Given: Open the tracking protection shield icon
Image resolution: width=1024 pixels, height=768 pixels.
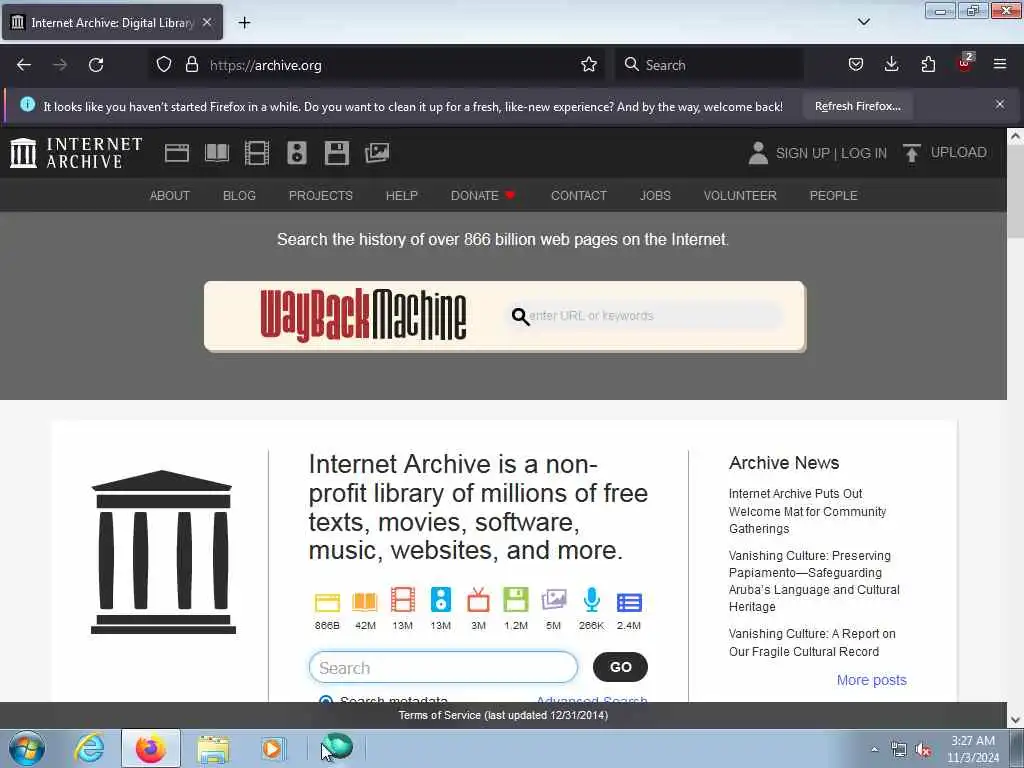Looking at the screenshot, I should pos(164,65).
